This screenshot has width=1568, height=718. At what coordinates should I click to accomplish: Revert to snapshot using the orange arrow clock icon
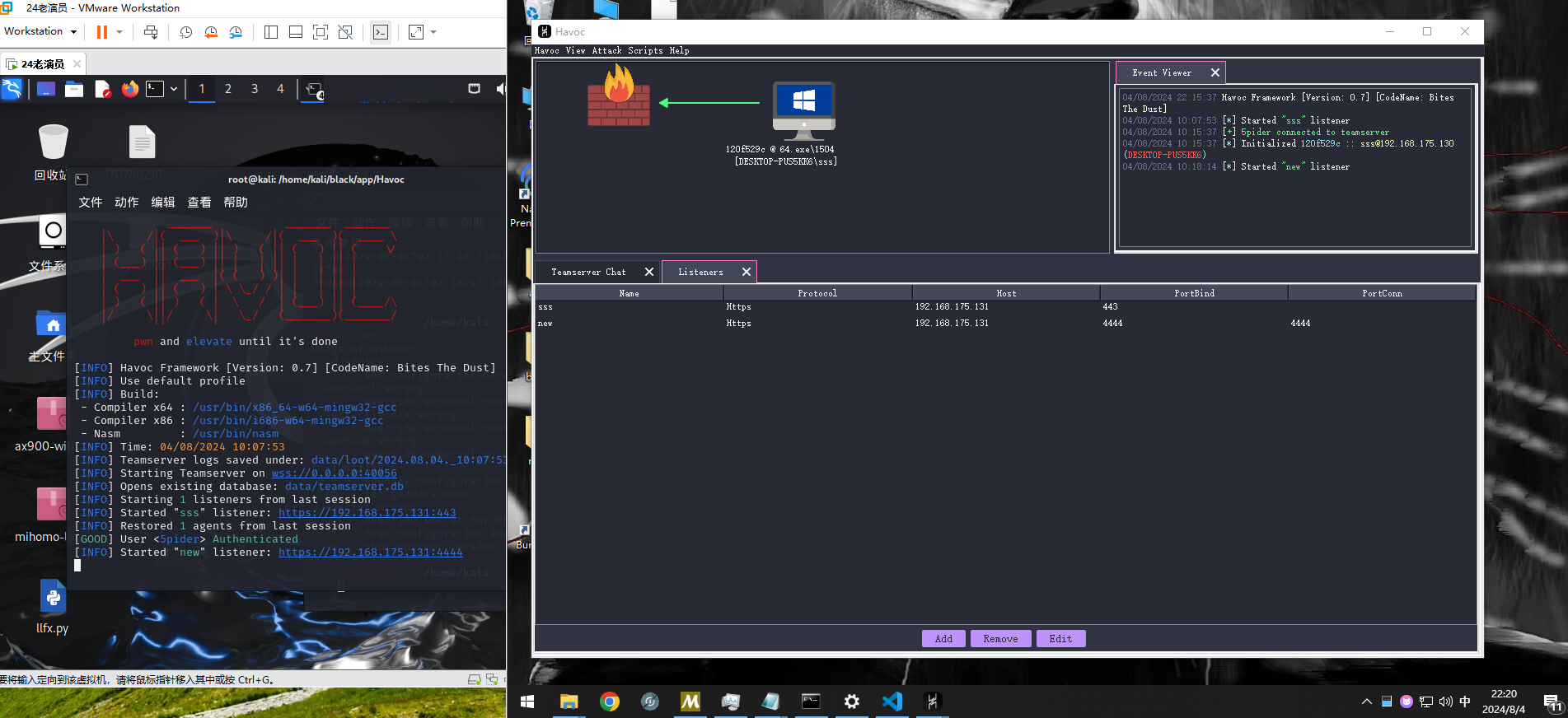(211, 32)
